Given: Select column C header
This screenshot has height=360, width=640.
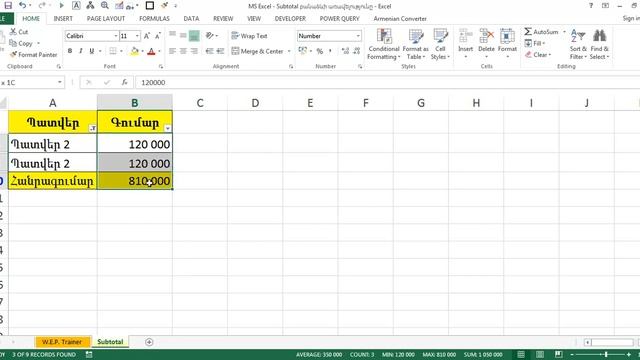Looking at the screenshot, I should pos(200,103).
